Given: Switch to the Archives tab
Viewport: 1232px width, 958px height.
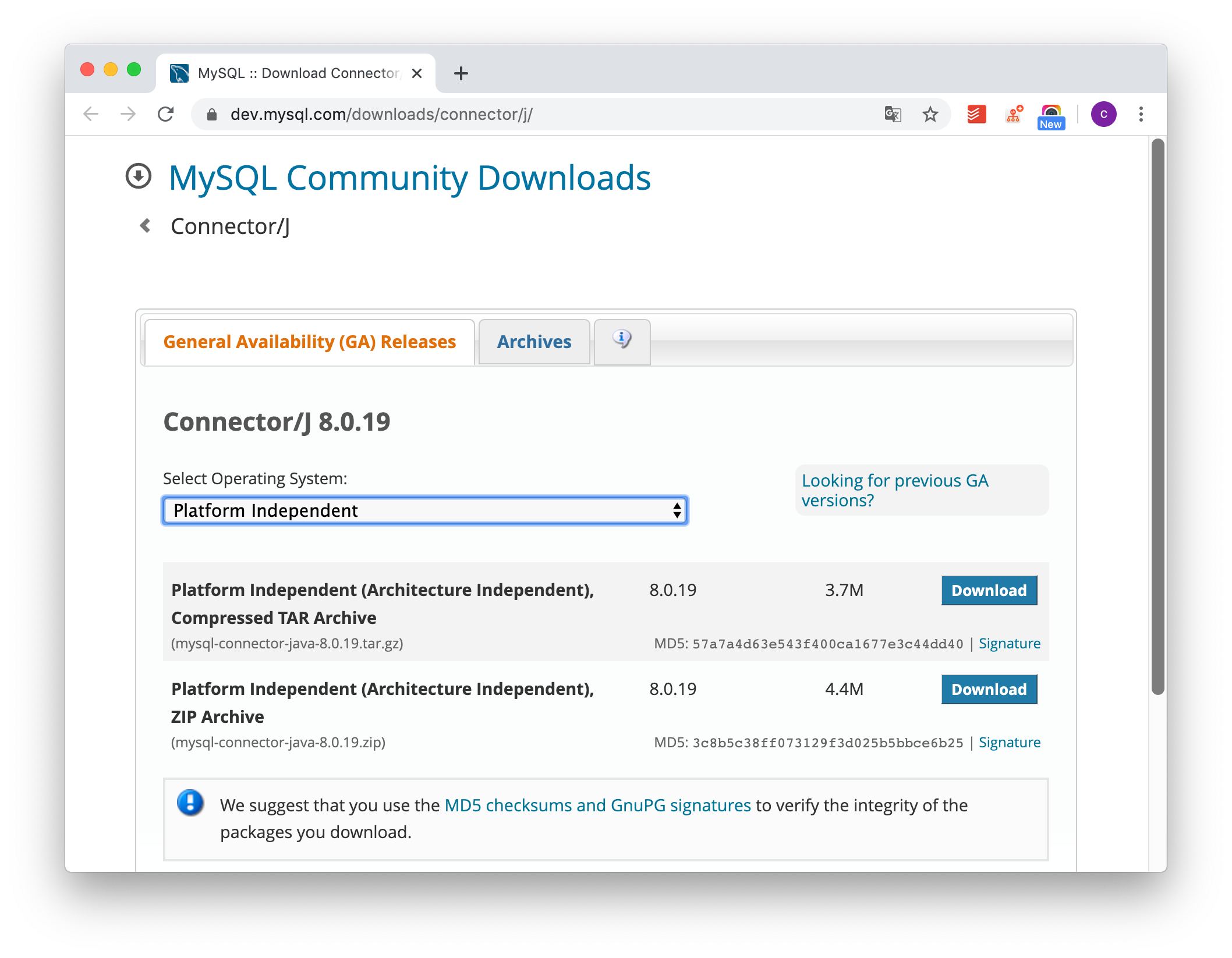Looking at the screenshot, I should 534,342.
